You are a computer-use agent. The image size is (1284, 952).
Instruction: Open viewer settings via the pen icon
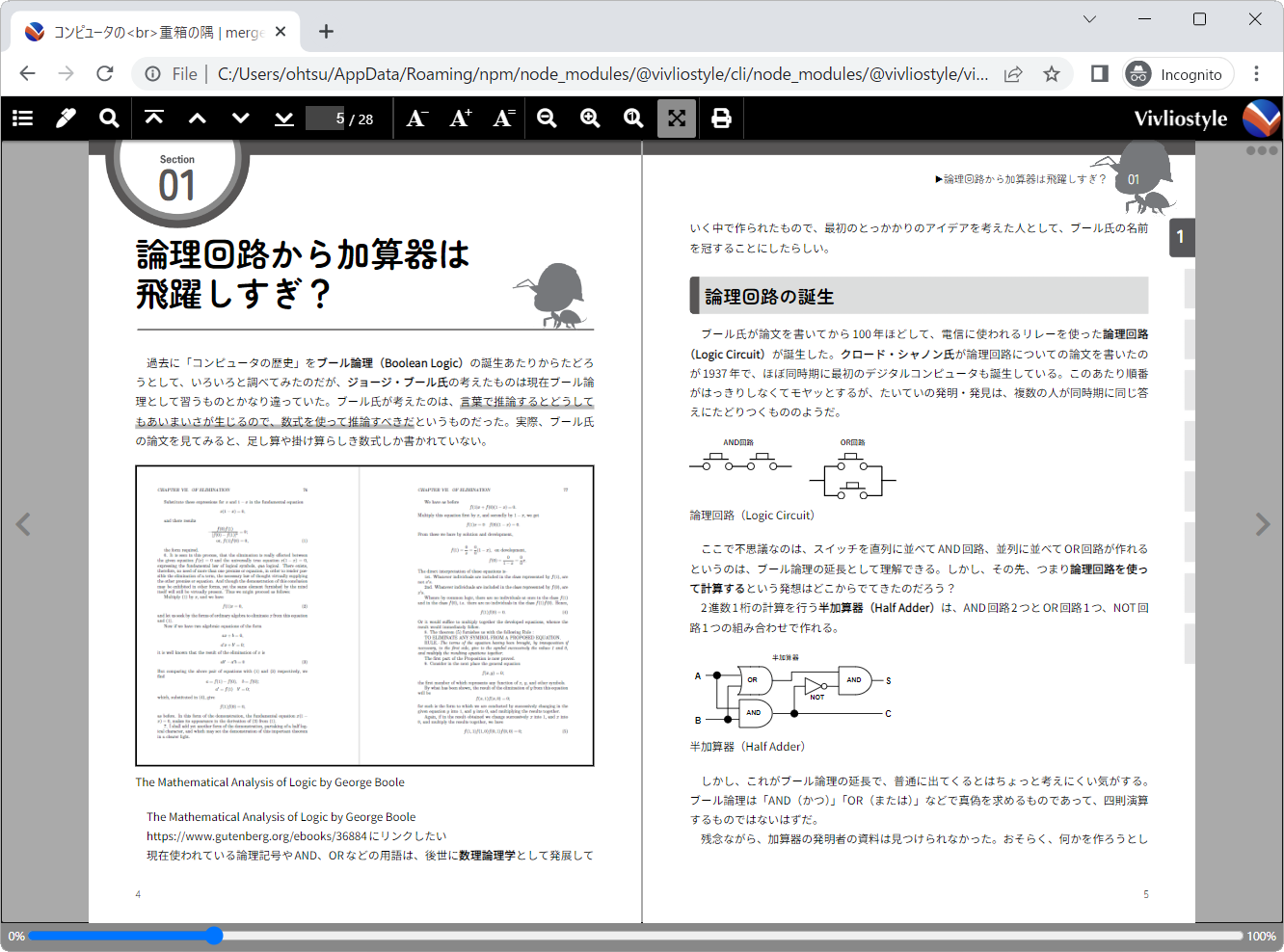65,118
